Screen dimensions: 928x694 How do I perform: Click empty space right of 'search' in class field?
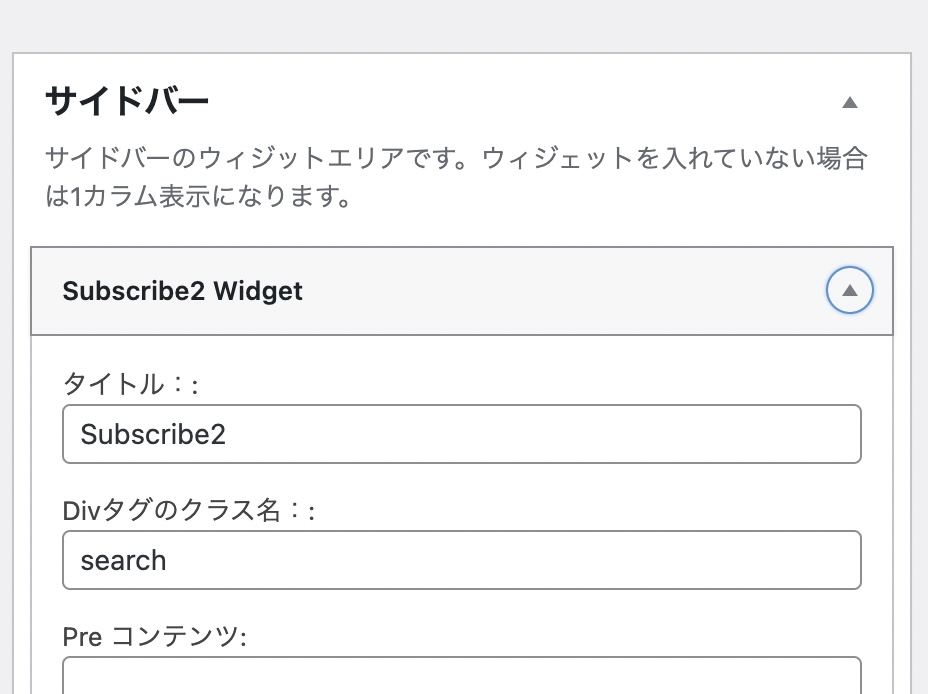coord(520,560)
